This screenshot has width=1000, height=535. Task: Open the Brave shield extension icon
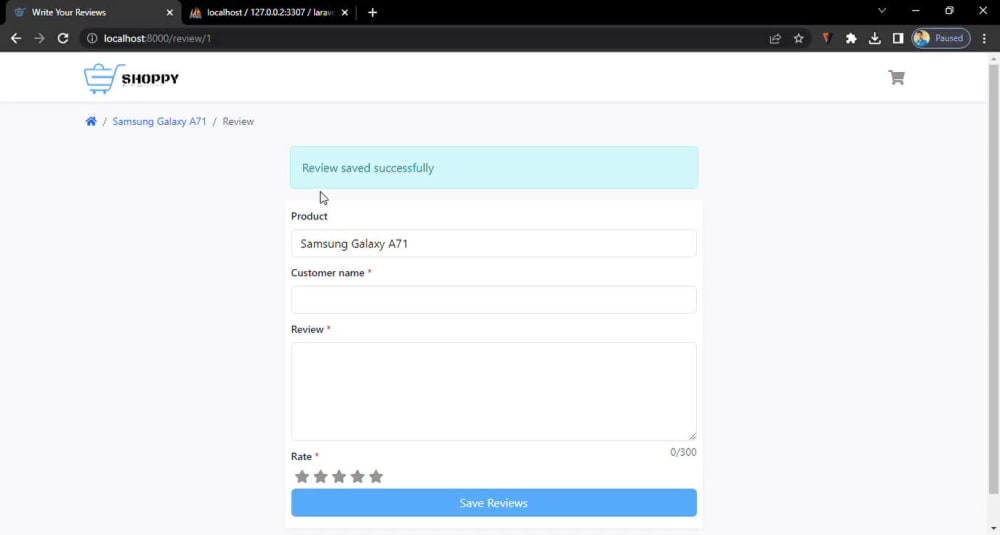[827, 38]
